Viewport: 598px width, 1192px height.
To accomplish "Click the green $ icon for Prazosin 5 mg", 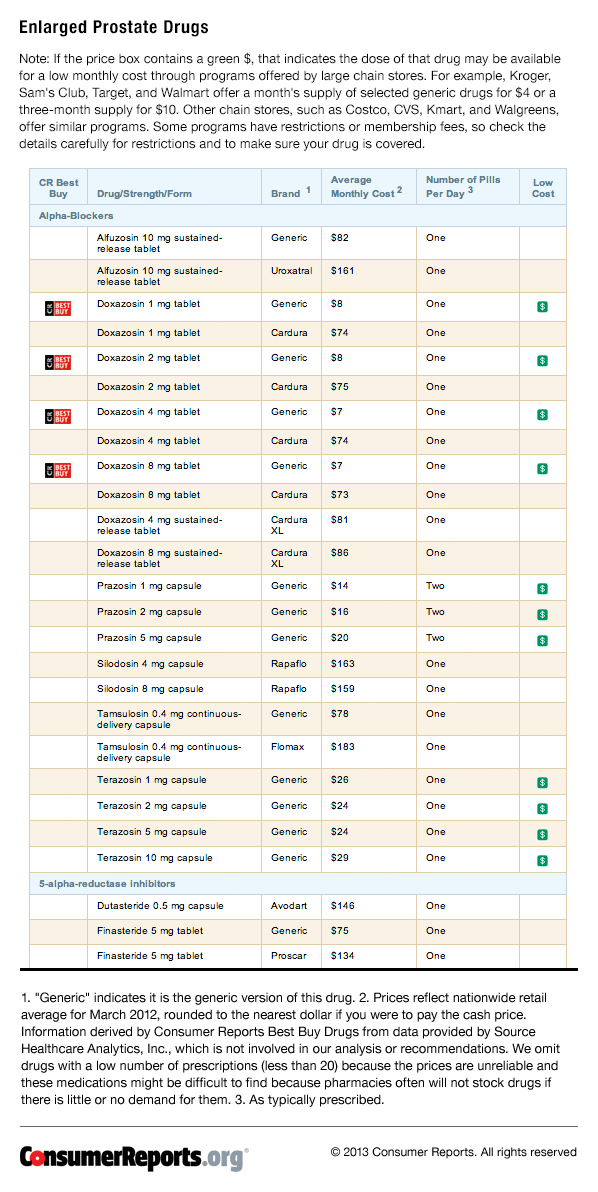I will coord(543,640).
